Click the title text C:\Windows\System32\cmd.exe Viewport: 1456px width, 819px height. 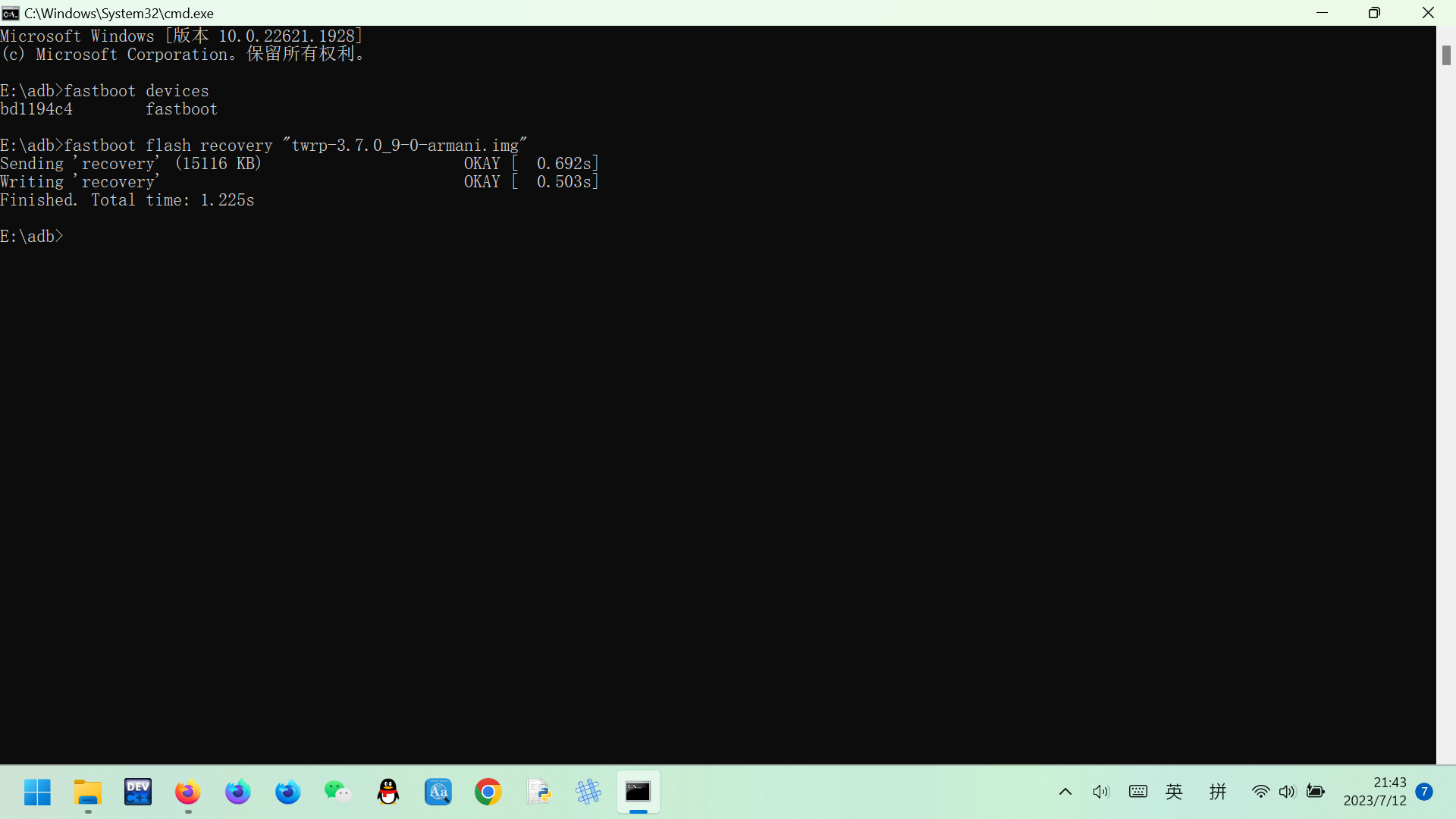(119, 13)
